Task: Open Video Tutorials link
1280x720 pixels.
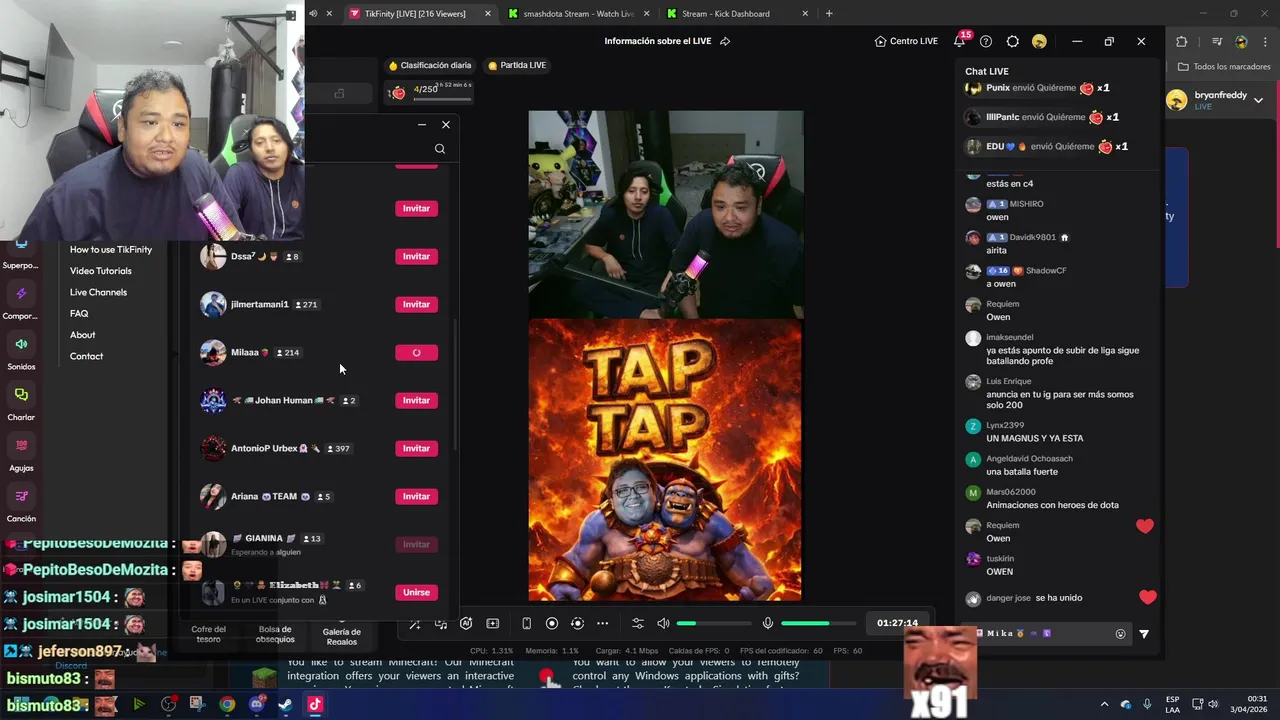Action: (100, 271)
